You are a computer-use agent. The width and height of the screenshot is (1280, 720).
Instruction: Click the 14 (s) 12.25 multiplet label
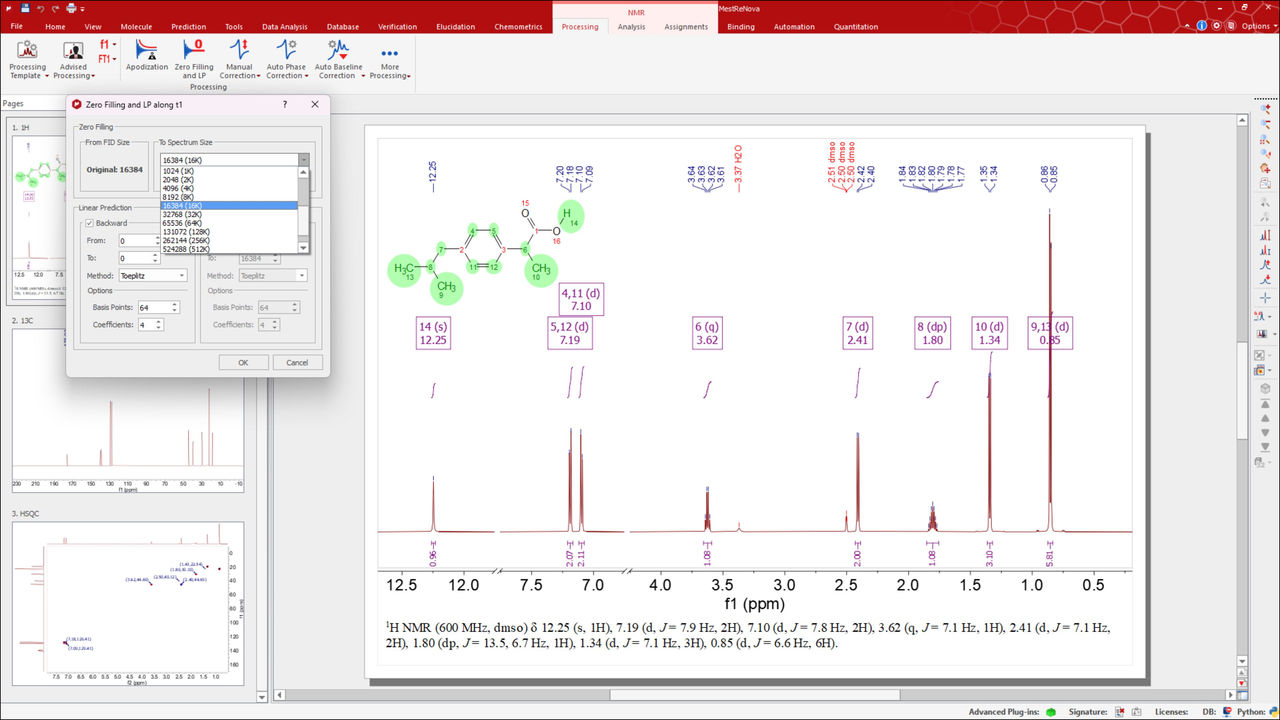433,333
